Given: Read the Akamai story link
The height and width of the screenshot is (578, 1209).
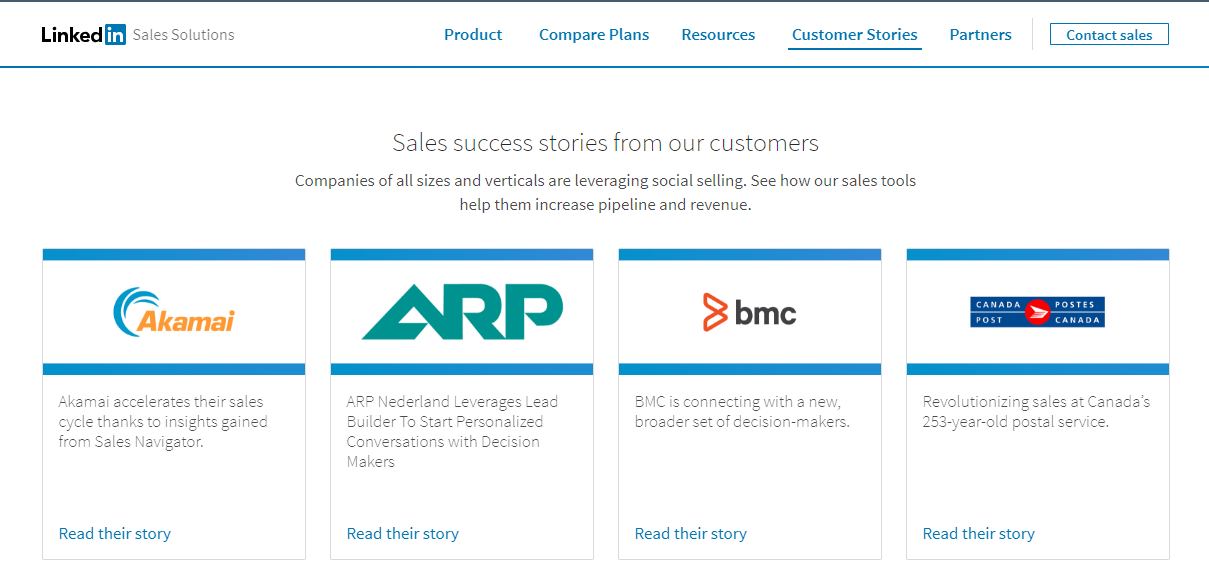Looking at the screenshot, I should click(115, 534).
